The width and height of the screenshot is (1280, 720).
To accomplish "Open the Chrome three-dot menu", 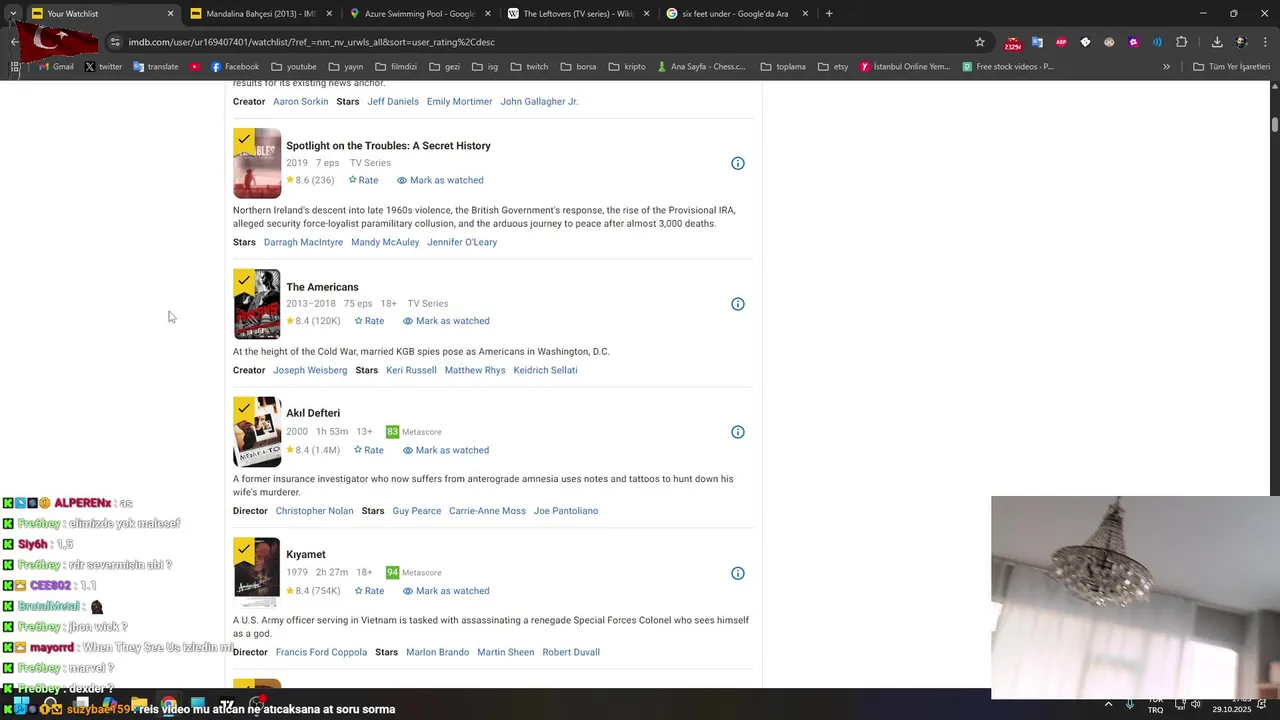I will 1266,42.
